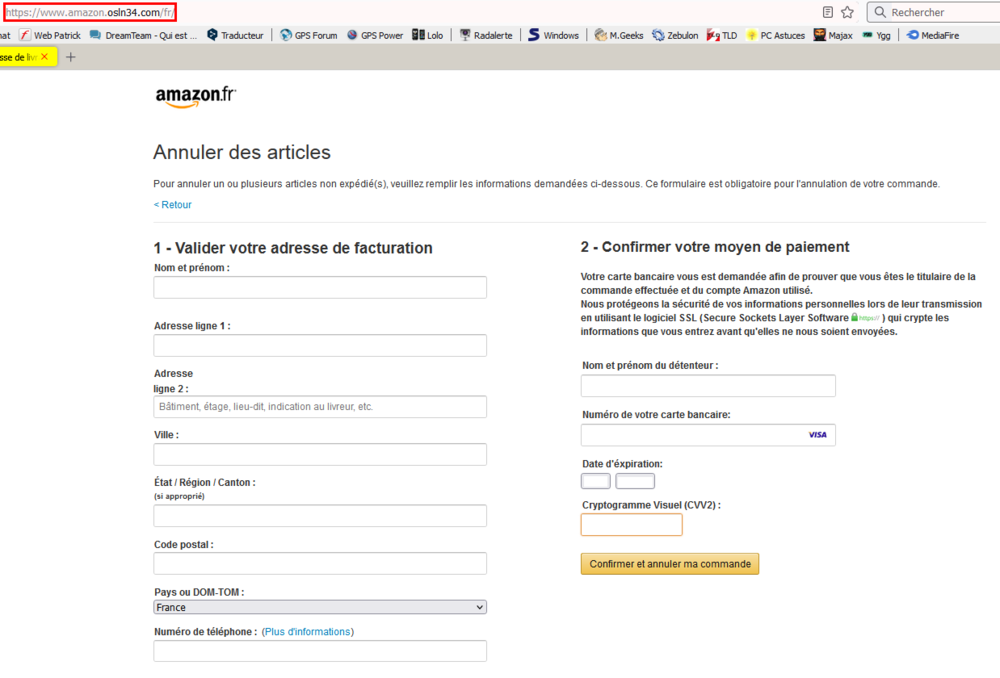Image resolution: width=1000 pixels, height=678 pixels.
Task: Click the amazon.fr logo
Action: [195, 96]
